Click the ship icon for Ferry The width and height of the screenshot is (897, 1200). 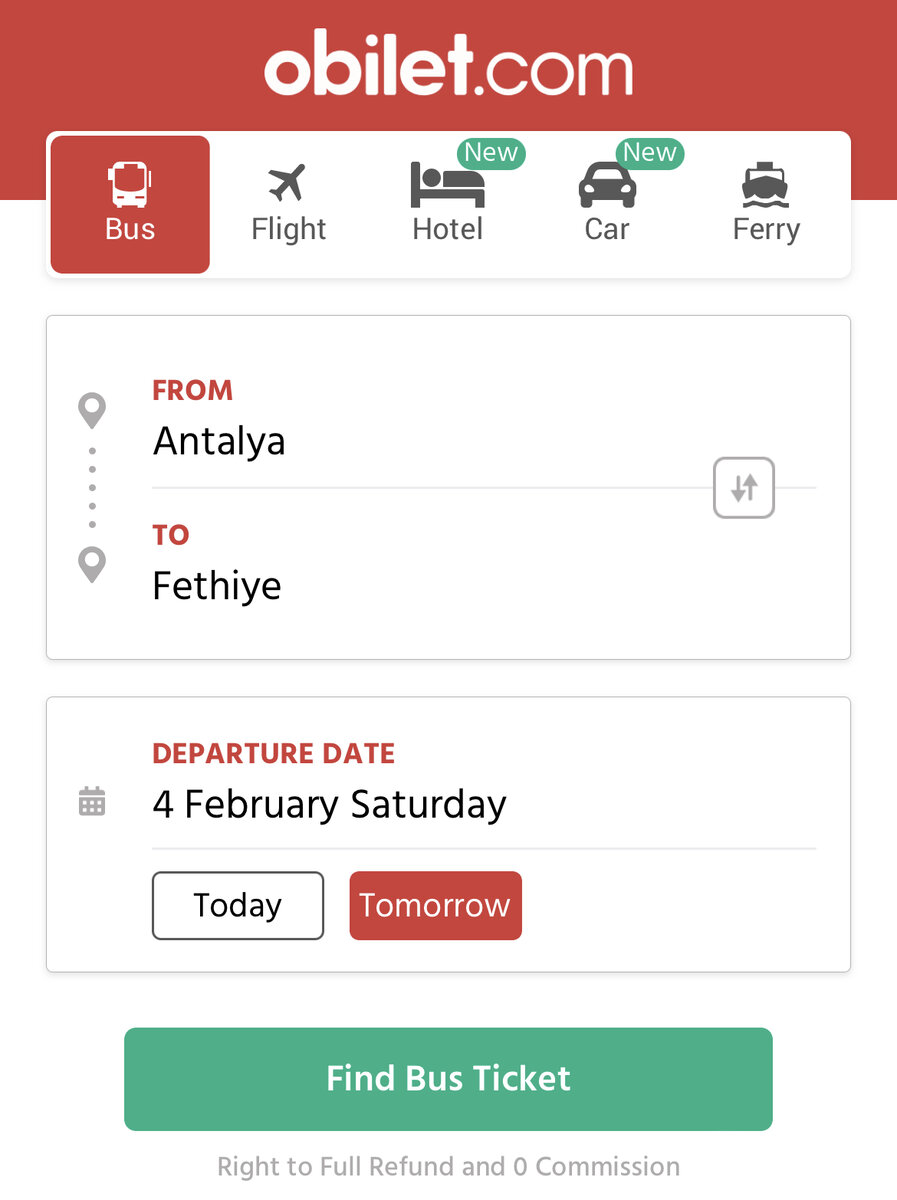(766, 185)
